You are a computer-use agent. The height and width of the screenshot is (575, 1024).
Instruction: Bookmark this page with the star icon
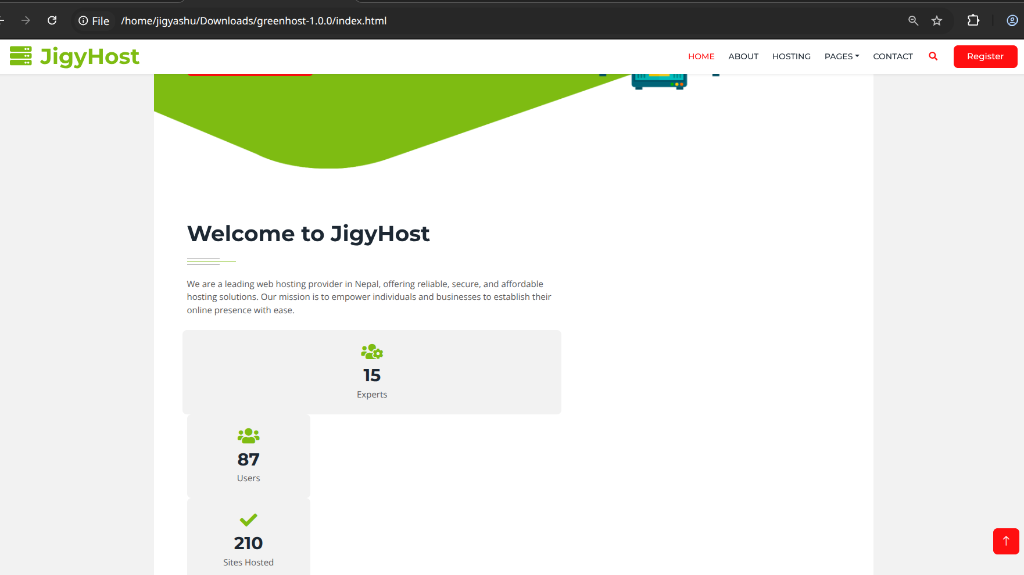point(937,20)
